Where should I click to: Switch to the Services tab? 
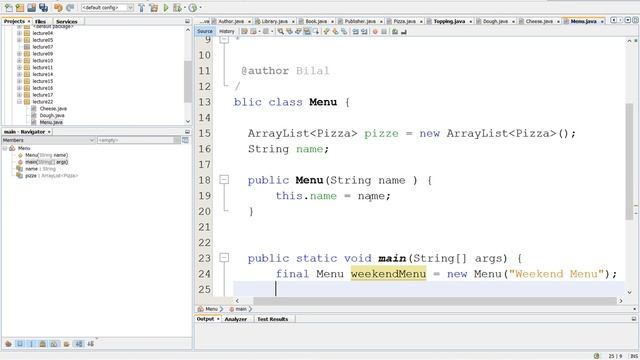click(x=67, y=21)
